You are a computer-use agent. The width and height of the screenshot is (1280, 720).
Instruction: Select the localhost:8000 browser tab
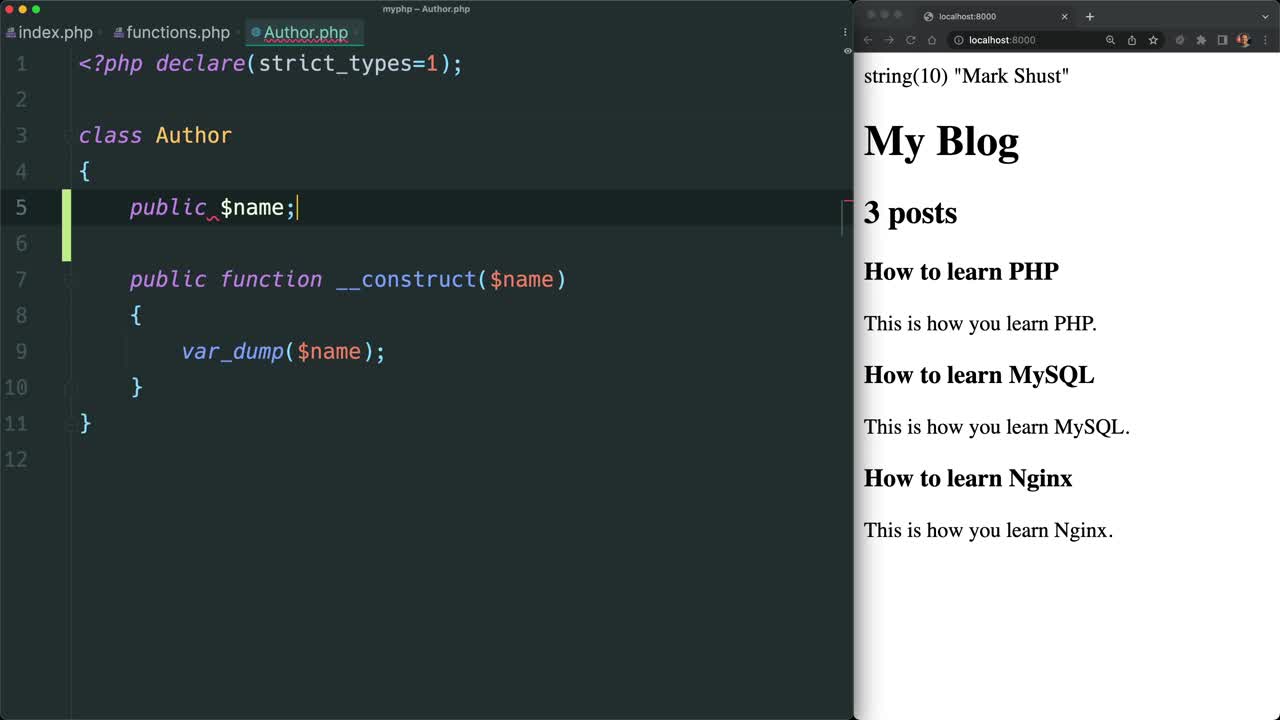pyautogui.click(x=964, y=16)
